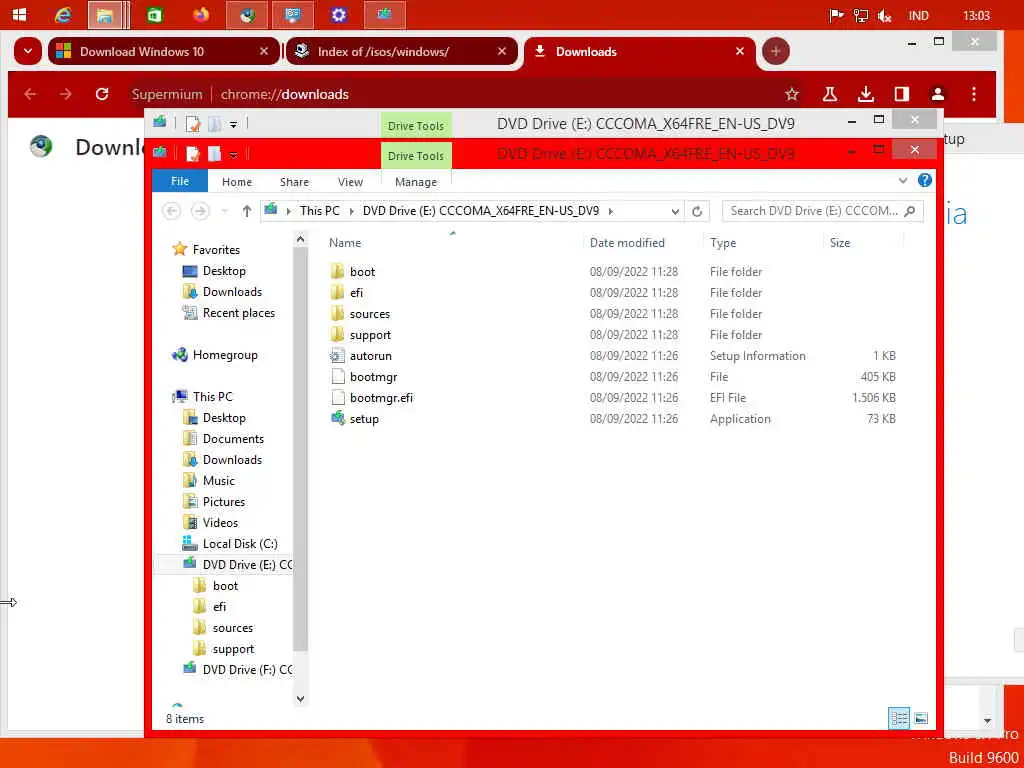The width and height of the screenshot is (1024, 768).
Task: Switch to Download Windows 10 browser tab
Action: [x=163, y=52]
